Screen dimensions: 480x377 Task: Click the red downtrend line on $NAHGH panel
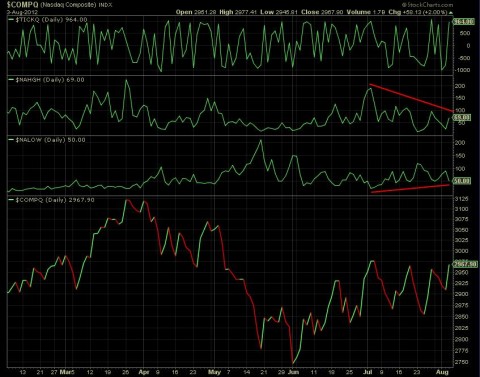click(x=411, y=97)
